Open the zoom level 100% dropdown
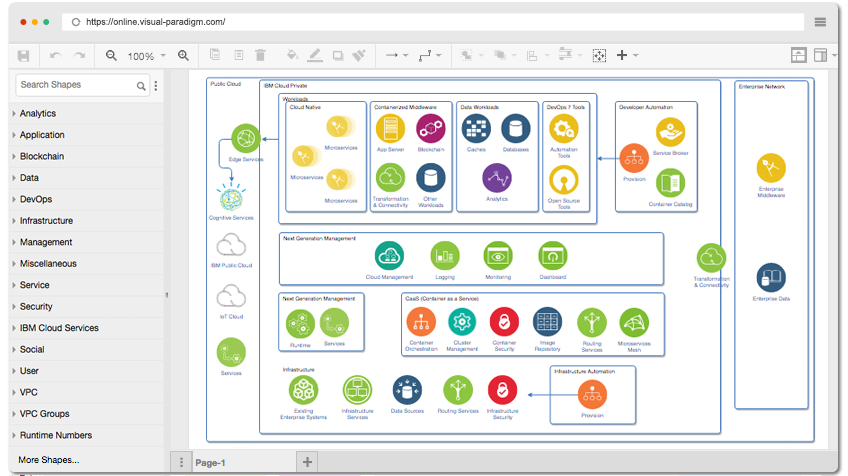Image resolution: width=848 pixels, height=476 pixels. point(146,56)
